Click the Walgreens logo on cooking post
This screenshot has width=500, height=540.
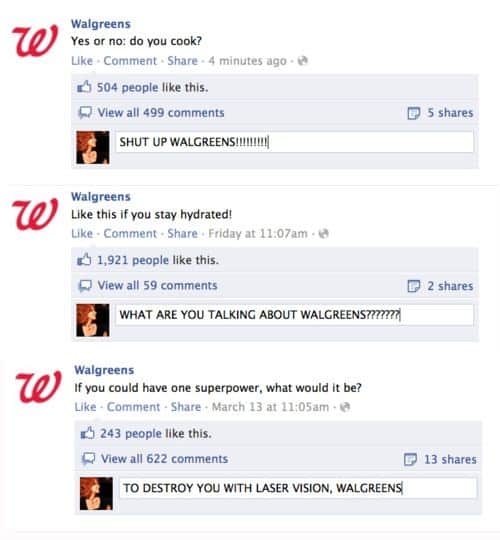coord(35,40)
